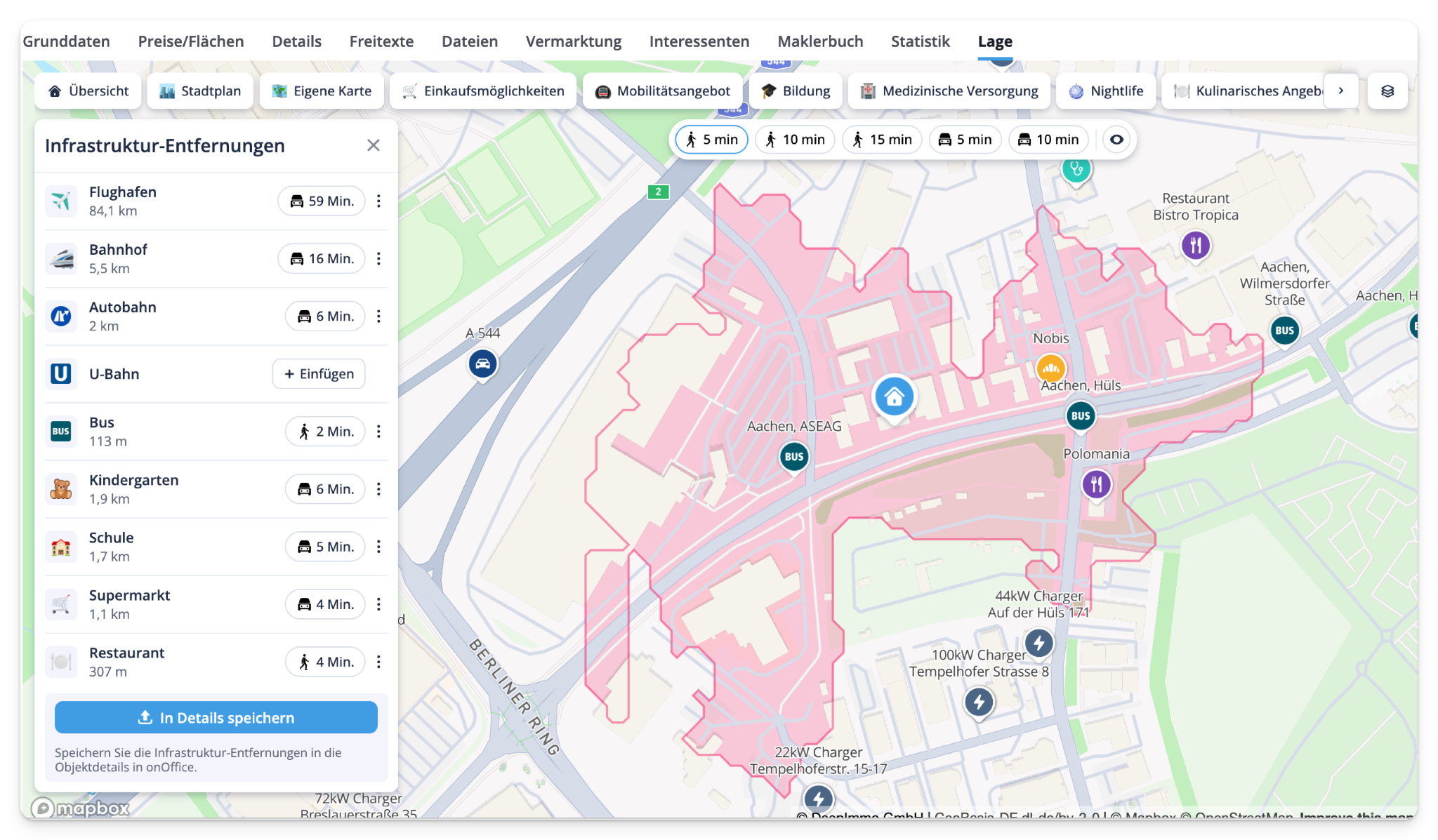This screenshot has width=1438, height=840.
Task: Click the 100kW Charger map pin
Action: tap(978, 701)
